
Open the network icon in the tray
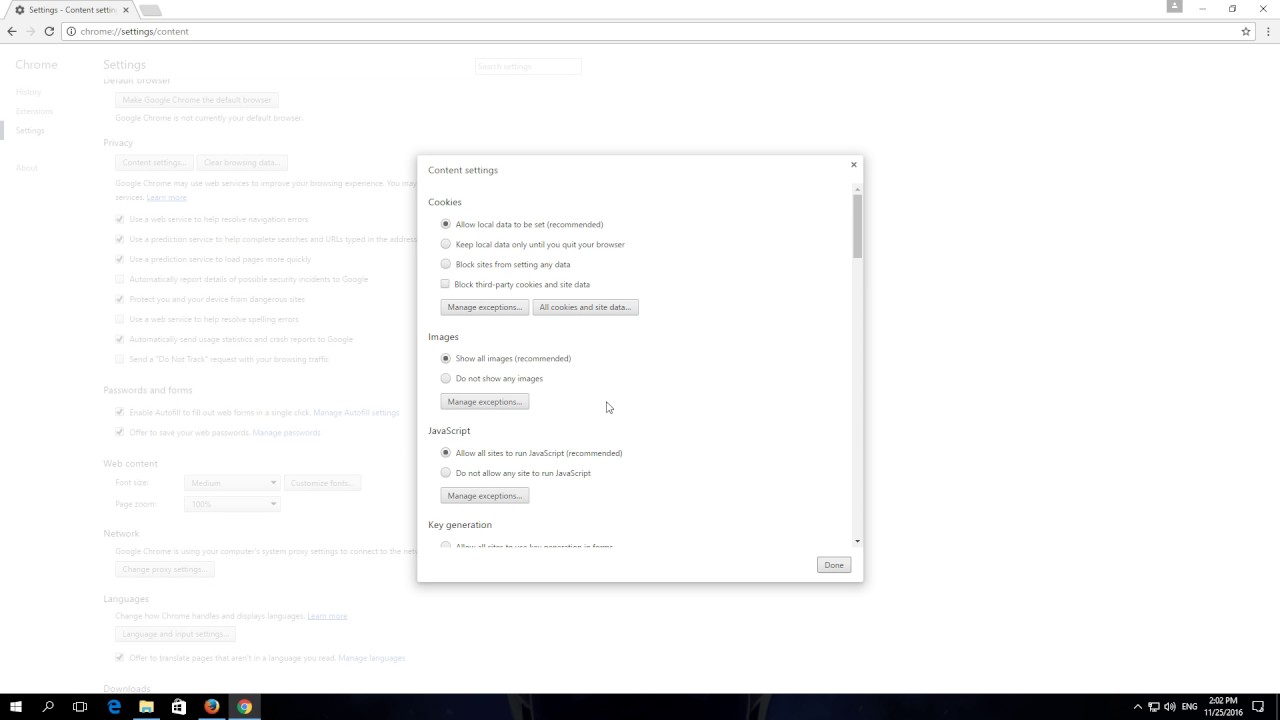(x=1154, y=706)
